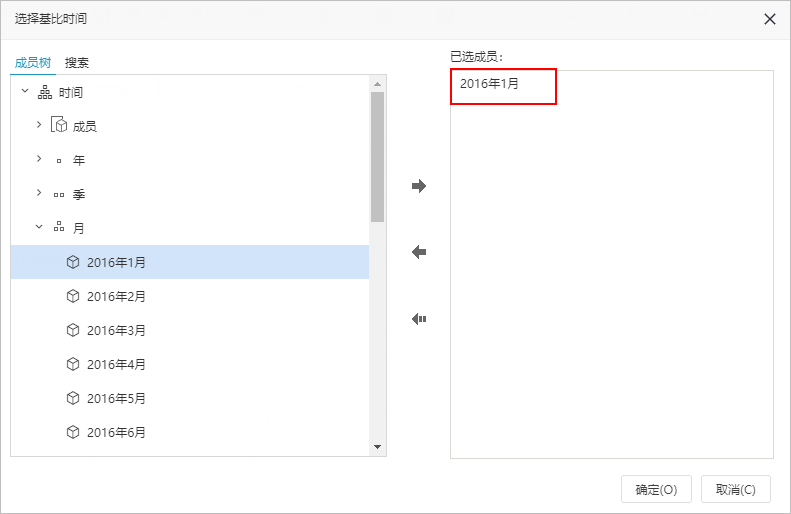Expand the 成员 node
This screenshot has width=791, height=514.
[x=39, y=125]
